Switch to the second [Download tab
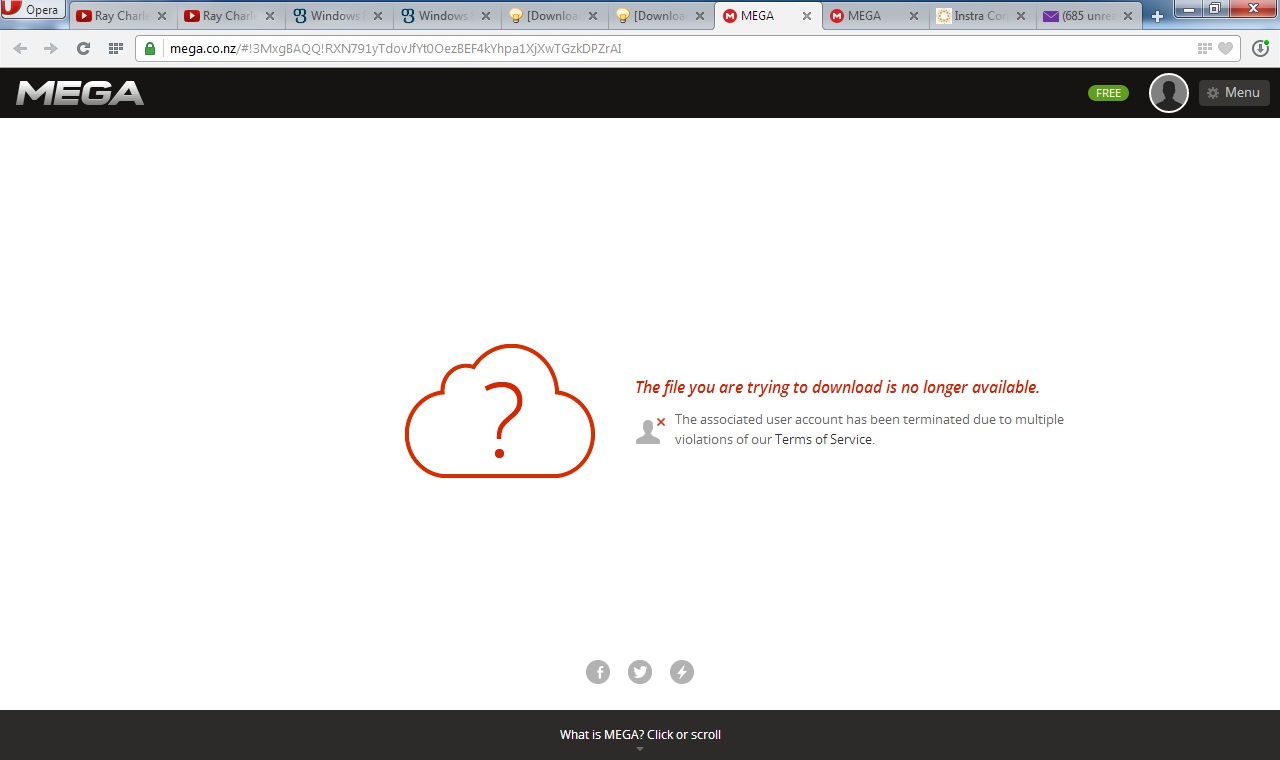This screenshot has width=1280, height=760. coord(661,16)
